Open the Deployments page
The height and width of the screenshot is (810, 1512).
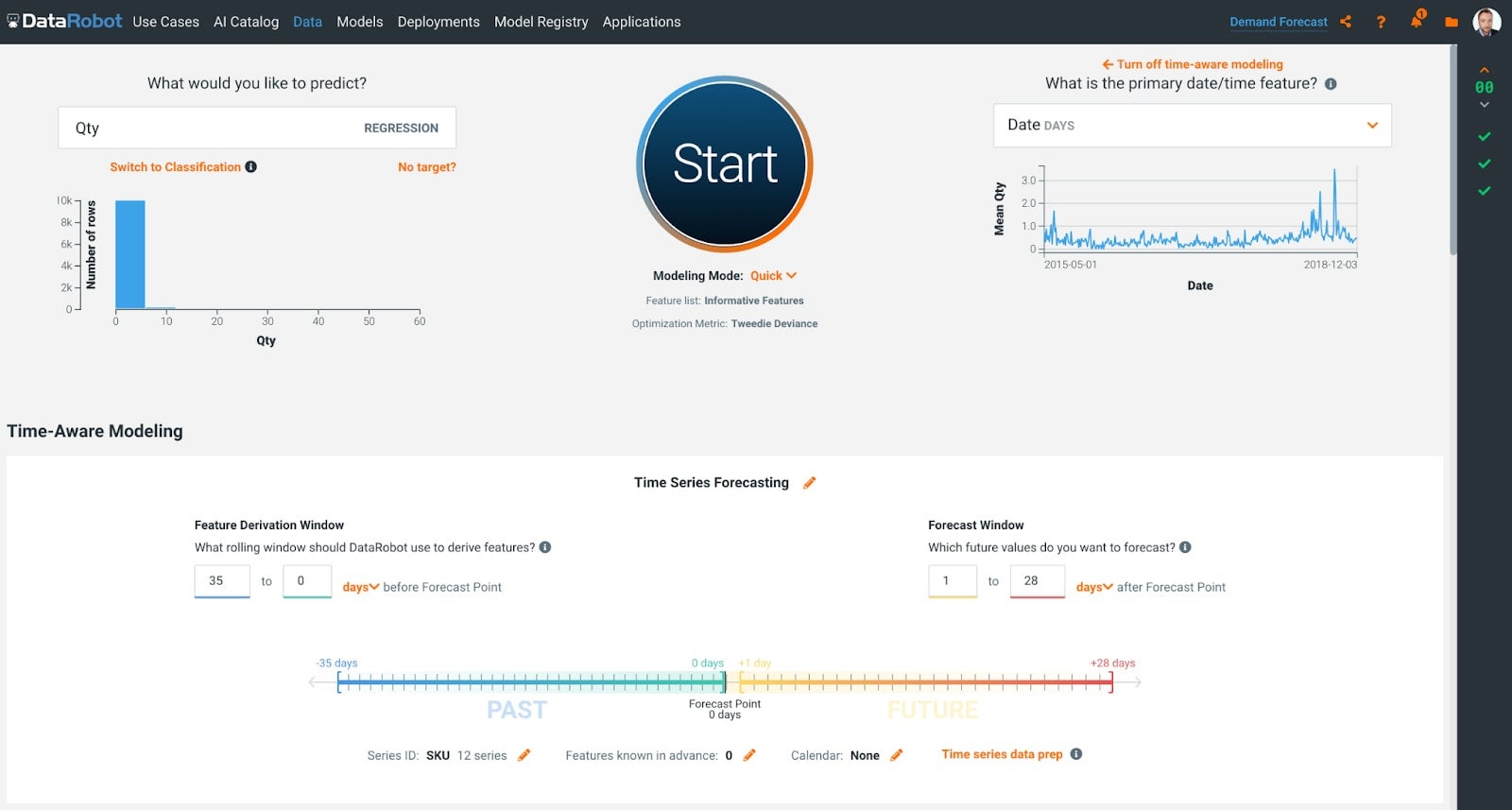(x=438, y=22)
